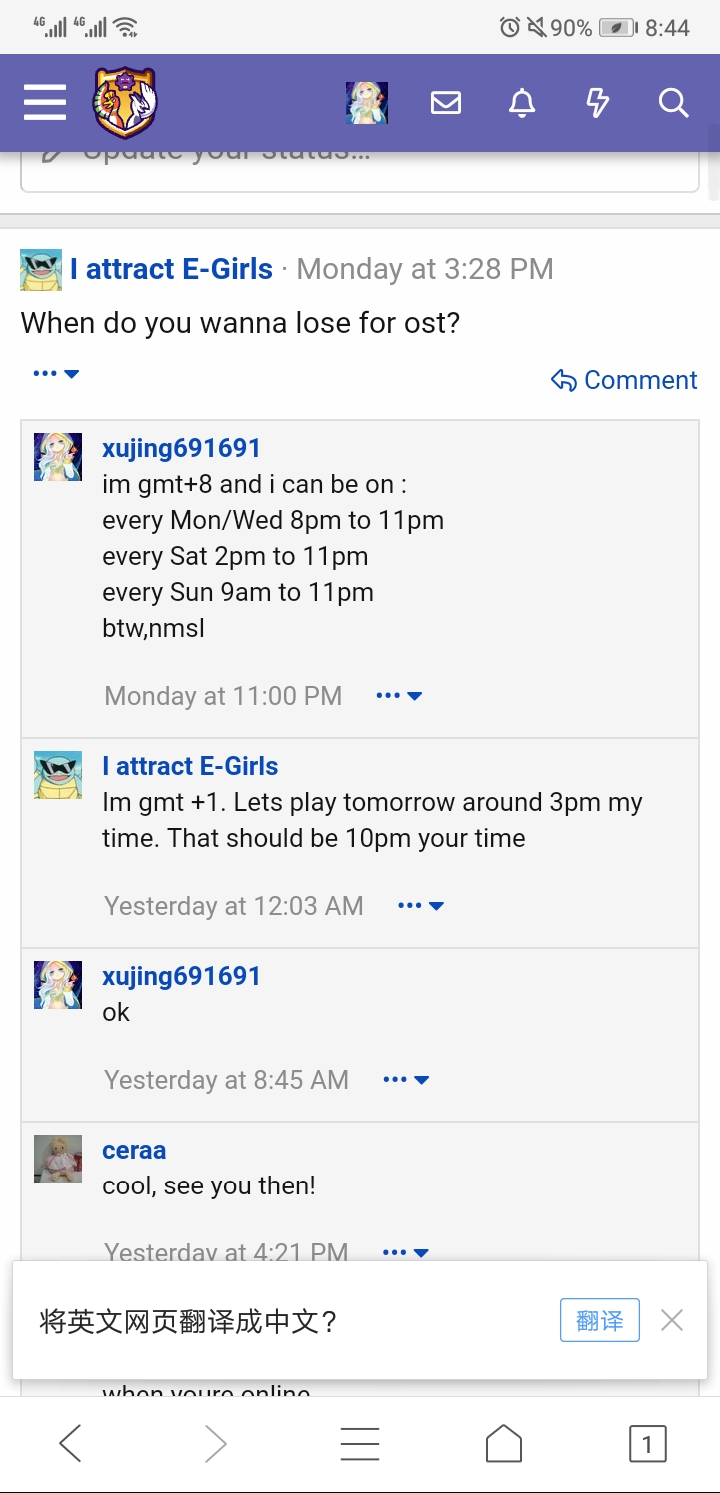Click the Comment link
This screenshot has height=1493, width=720.
click(624, 380)
